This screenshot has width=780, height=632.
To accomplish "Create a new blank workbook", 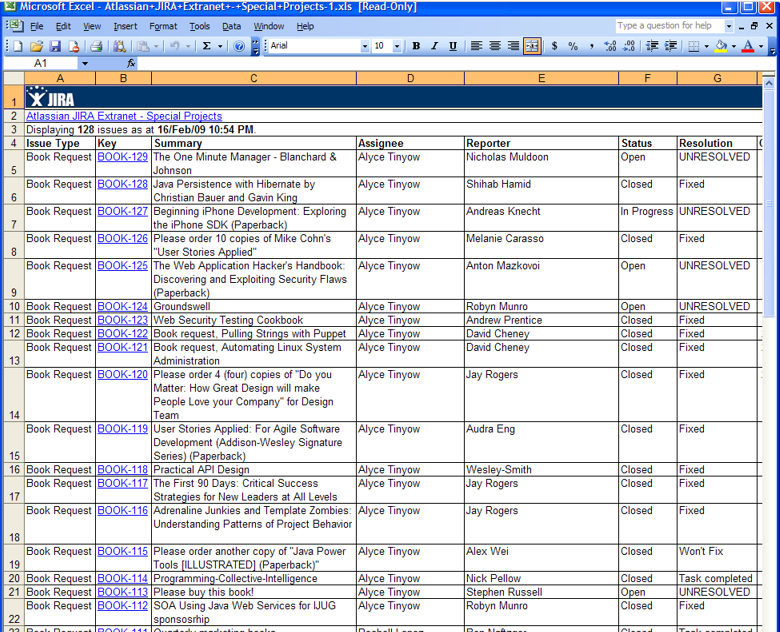I will click(18, 46).
